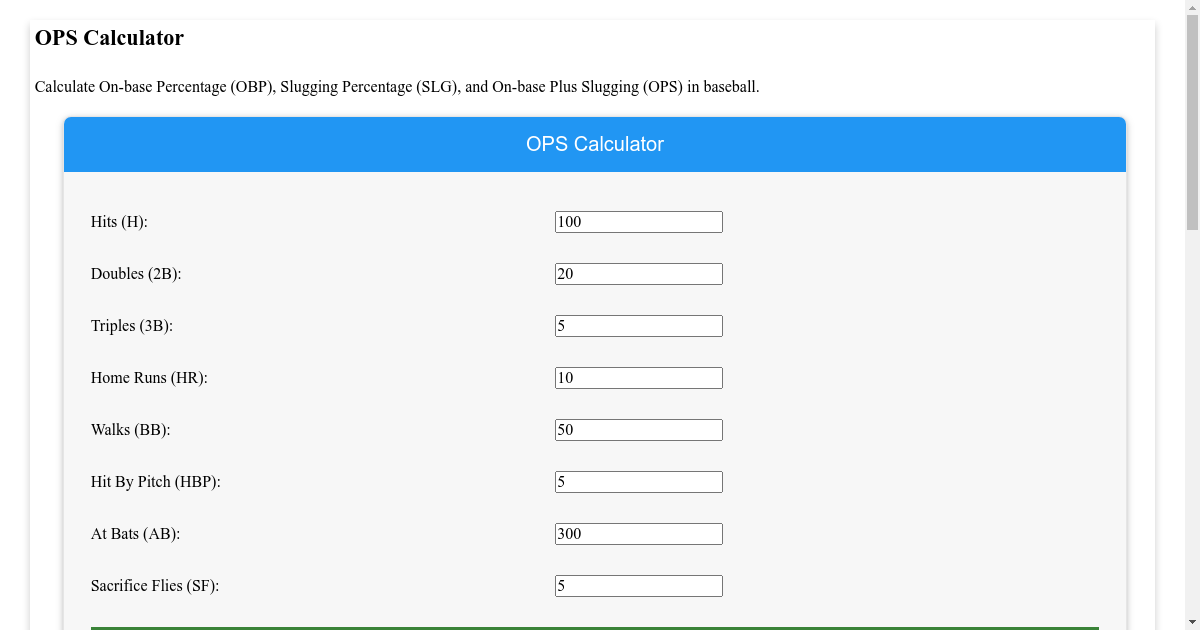Click the Hits (H) input field
Screen dimensions: 1200x630
(638, 221)
